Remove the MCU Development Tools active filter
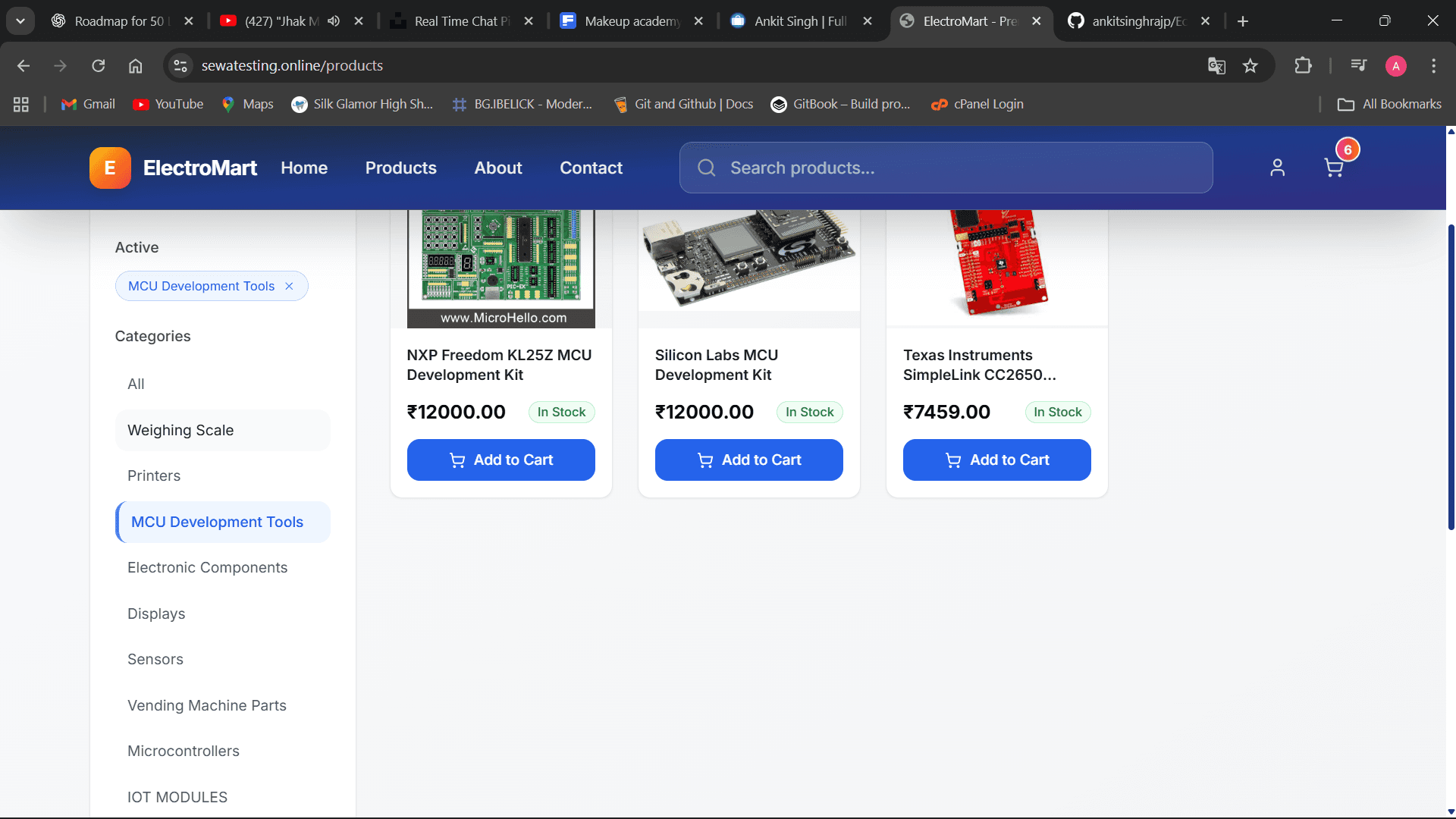The height and width of the screenshot is (819, 1456). 289,286
